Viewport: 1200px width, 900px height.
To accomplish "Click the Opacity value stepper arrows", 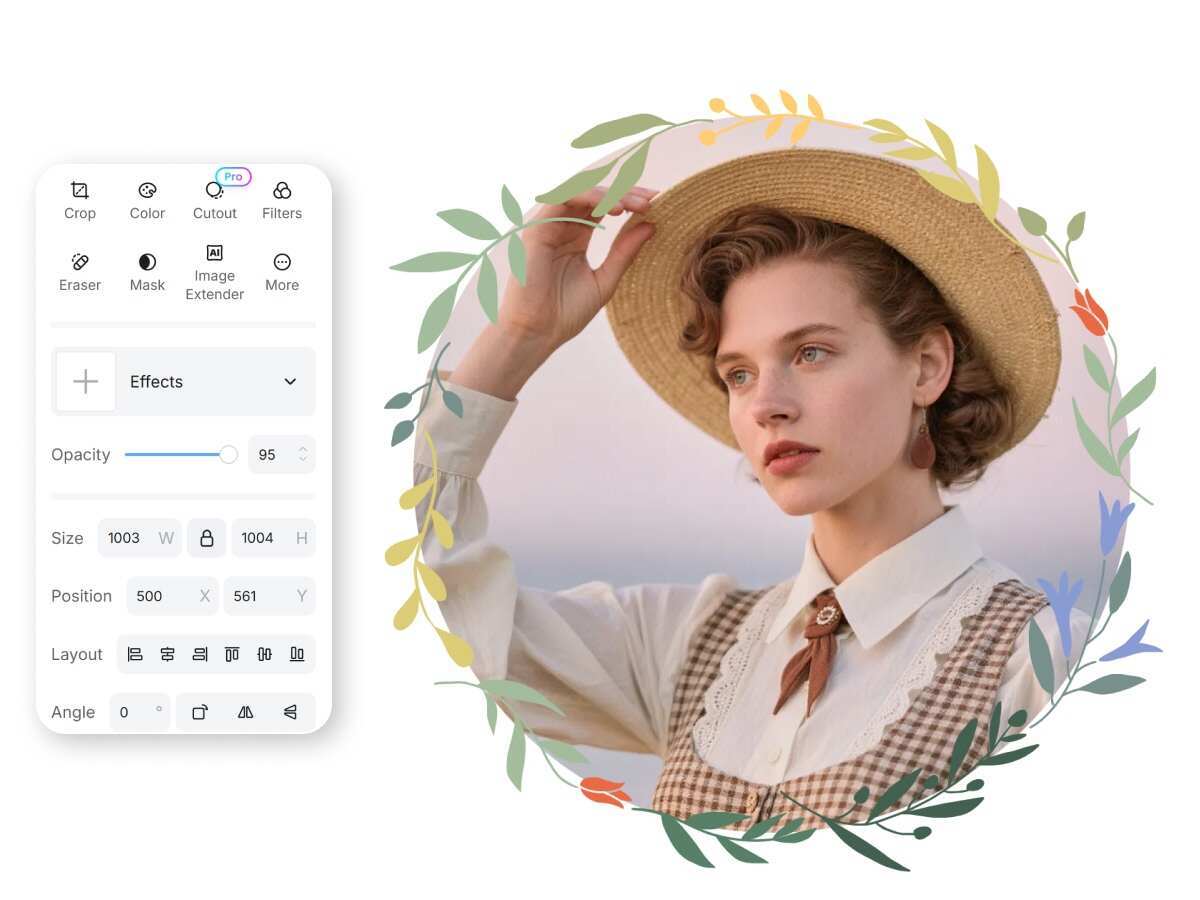I will (303, 455).
